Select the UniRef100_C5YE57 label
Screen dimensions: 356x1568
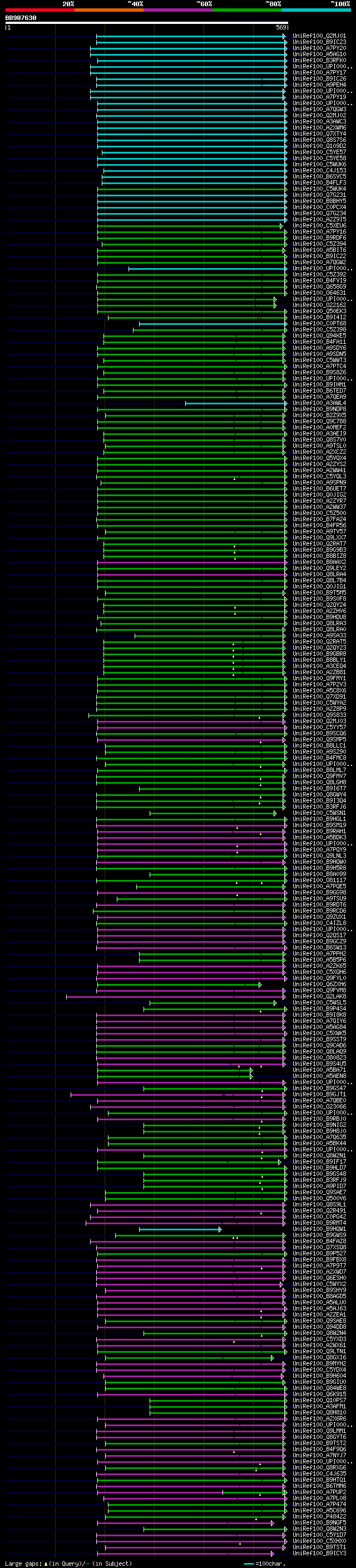(x=319, y=152)
